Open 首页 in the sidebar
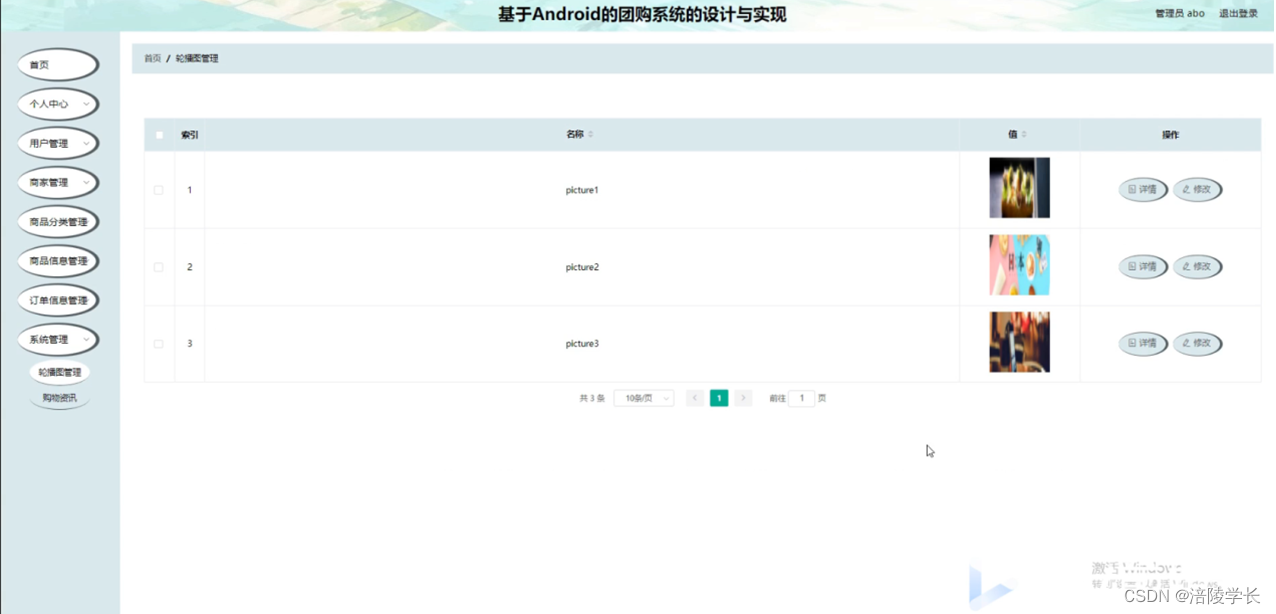 click(57, 65)
